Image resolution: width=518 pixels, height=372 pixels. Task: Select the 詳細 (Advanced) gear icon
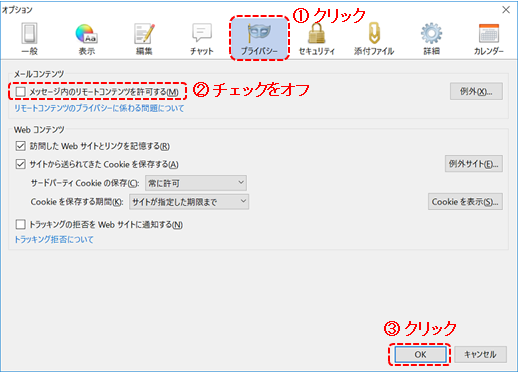[431, 38]
